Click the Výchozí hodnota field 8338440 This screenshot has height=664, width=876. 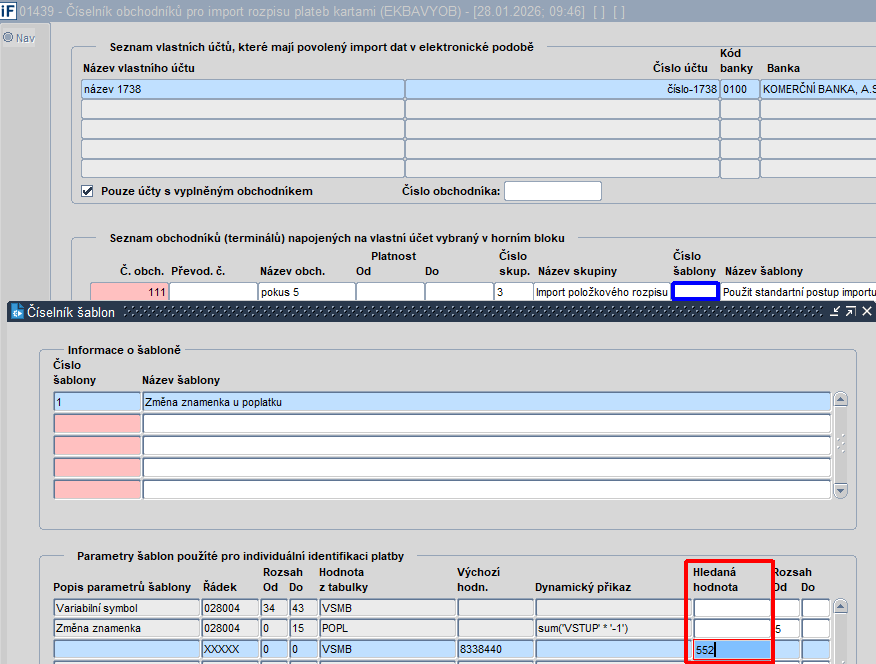coord(494,649)
